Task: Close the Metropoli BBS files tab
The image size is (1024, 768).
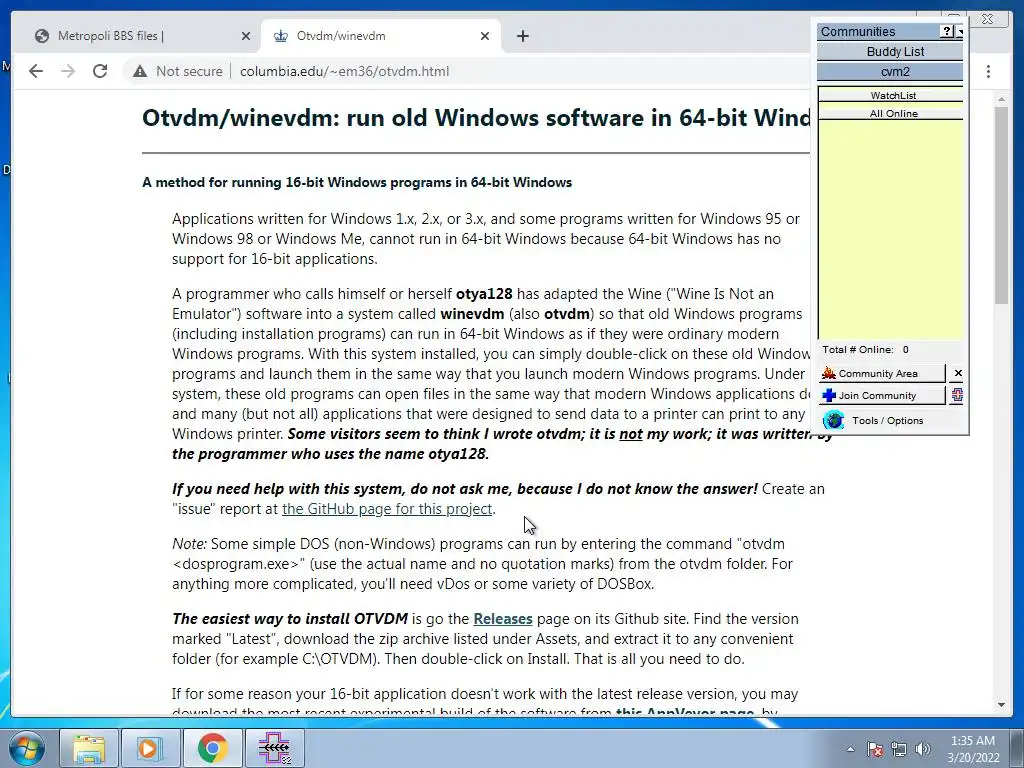Action: pyautogui.click(x=246, y=36)
